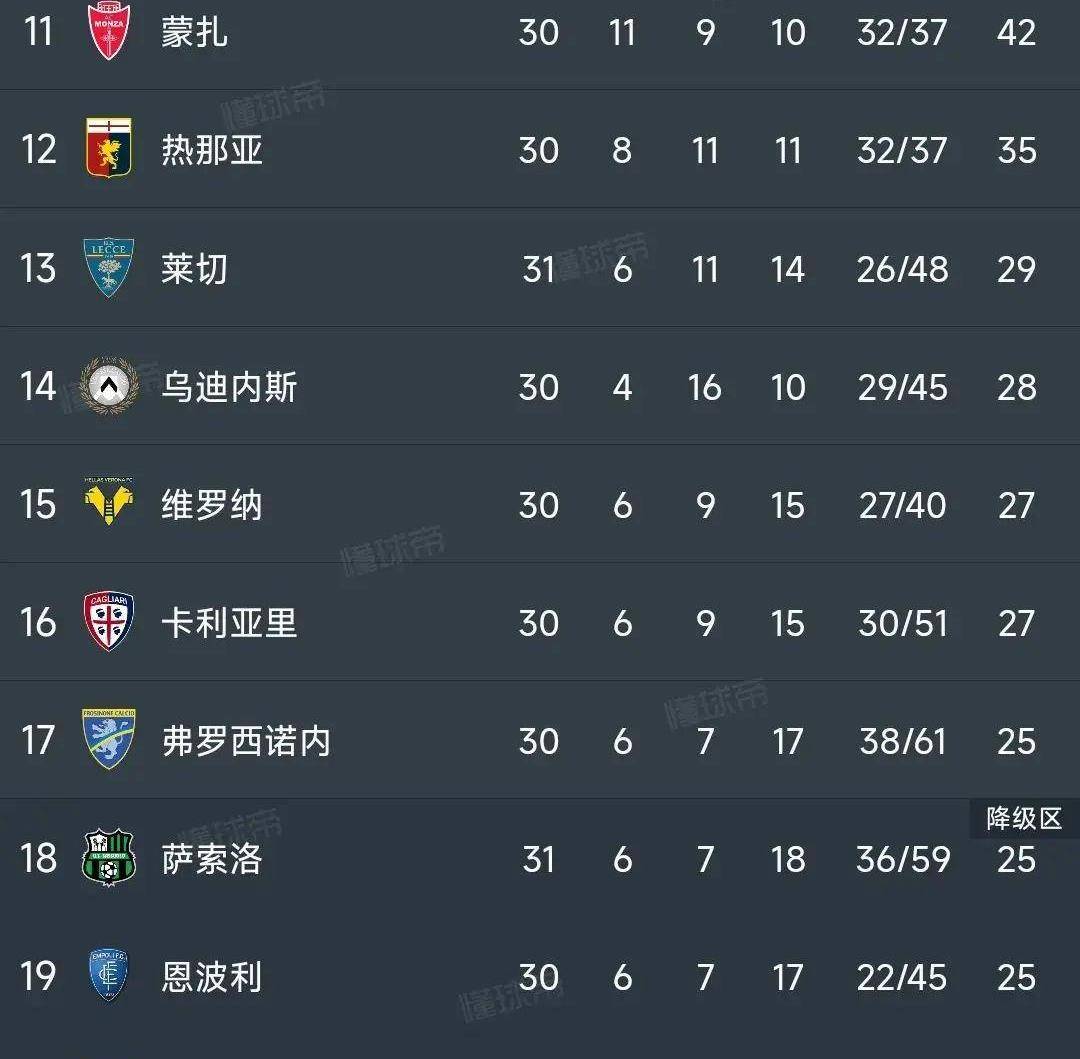Click the 降级区 relegation zone label
Viewport: 1080px width, 1059px height.
tap(1024, 819)
